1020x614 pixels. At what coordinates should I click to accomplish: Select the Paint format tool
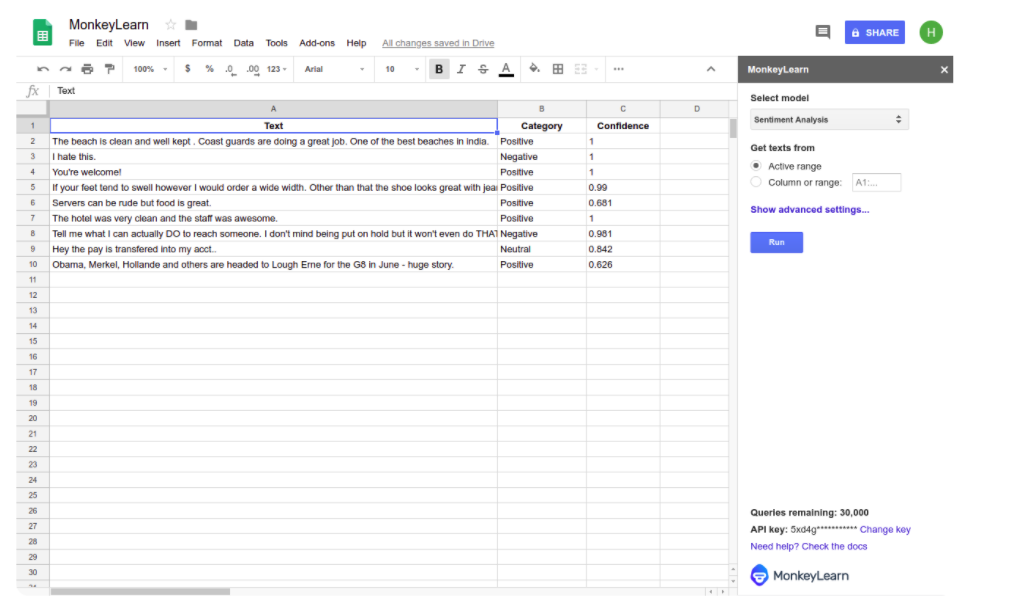tap(110, 69)
